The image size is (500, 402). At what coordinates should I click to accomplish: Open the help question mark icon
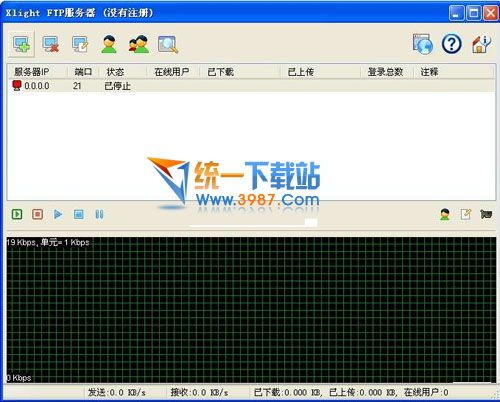click(452, 44)
